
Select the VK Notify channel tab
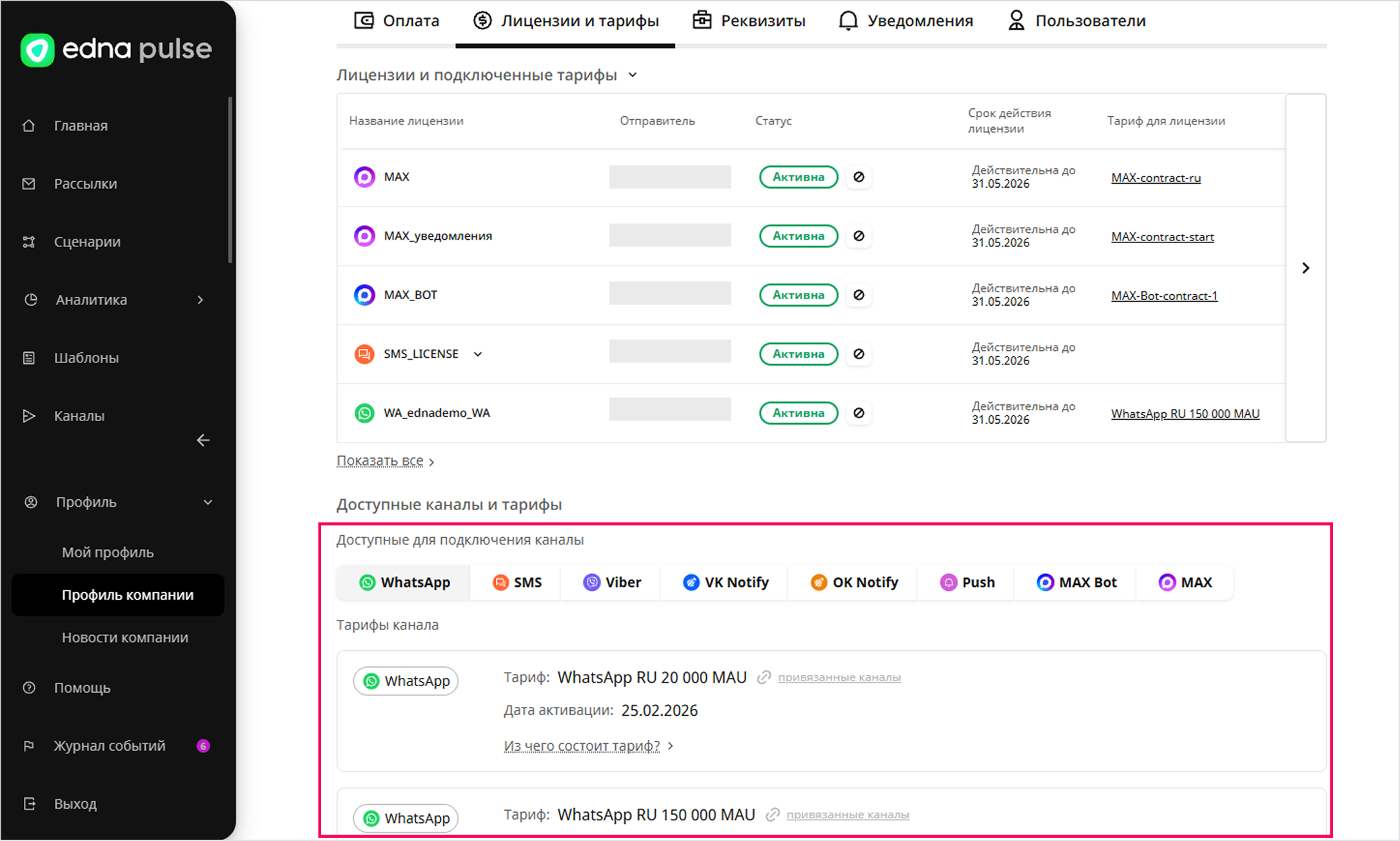725,582
